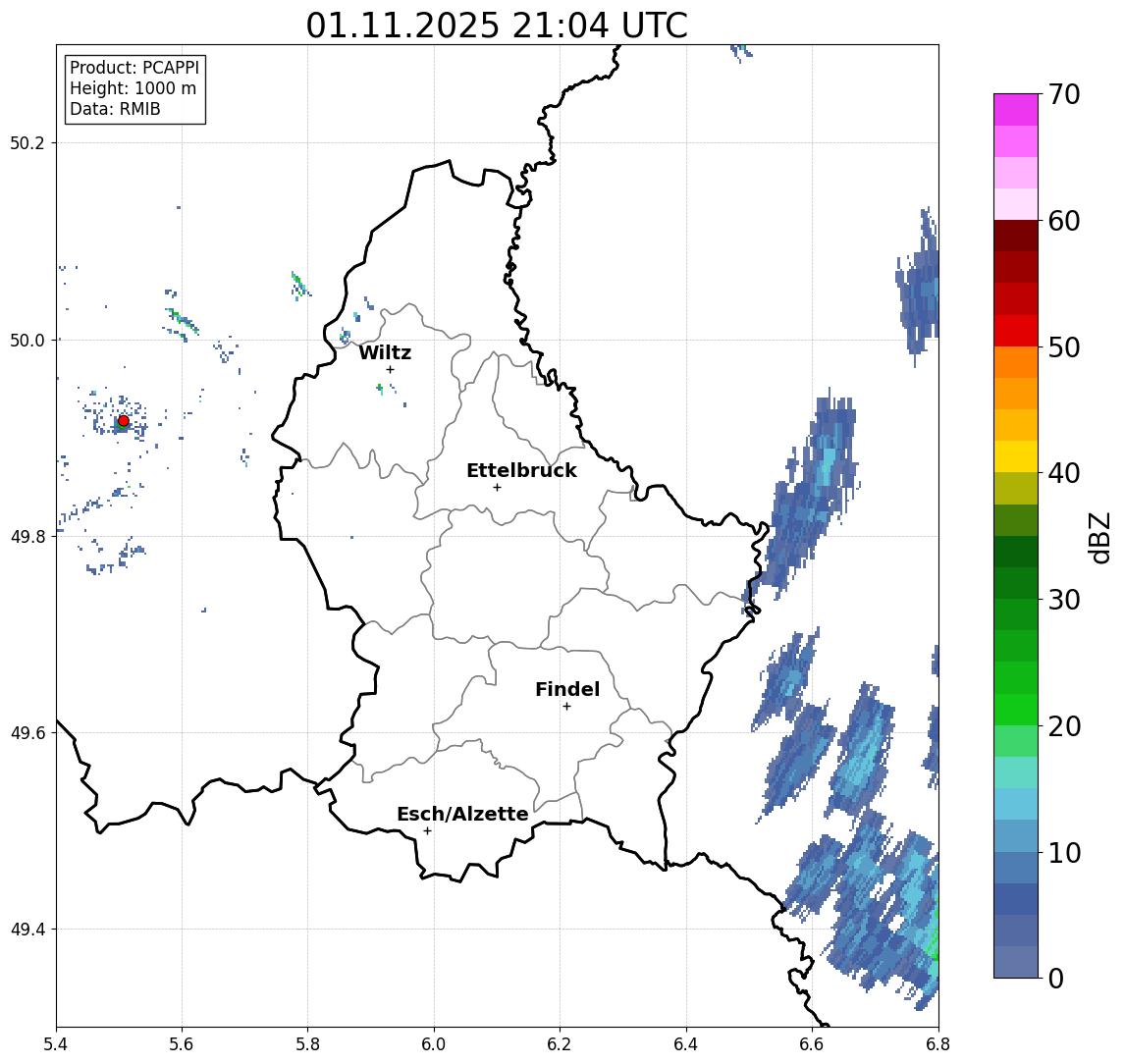1124x1064 pixels.
Task: Click the Ettelbruck city label
Action: [521, 470]
